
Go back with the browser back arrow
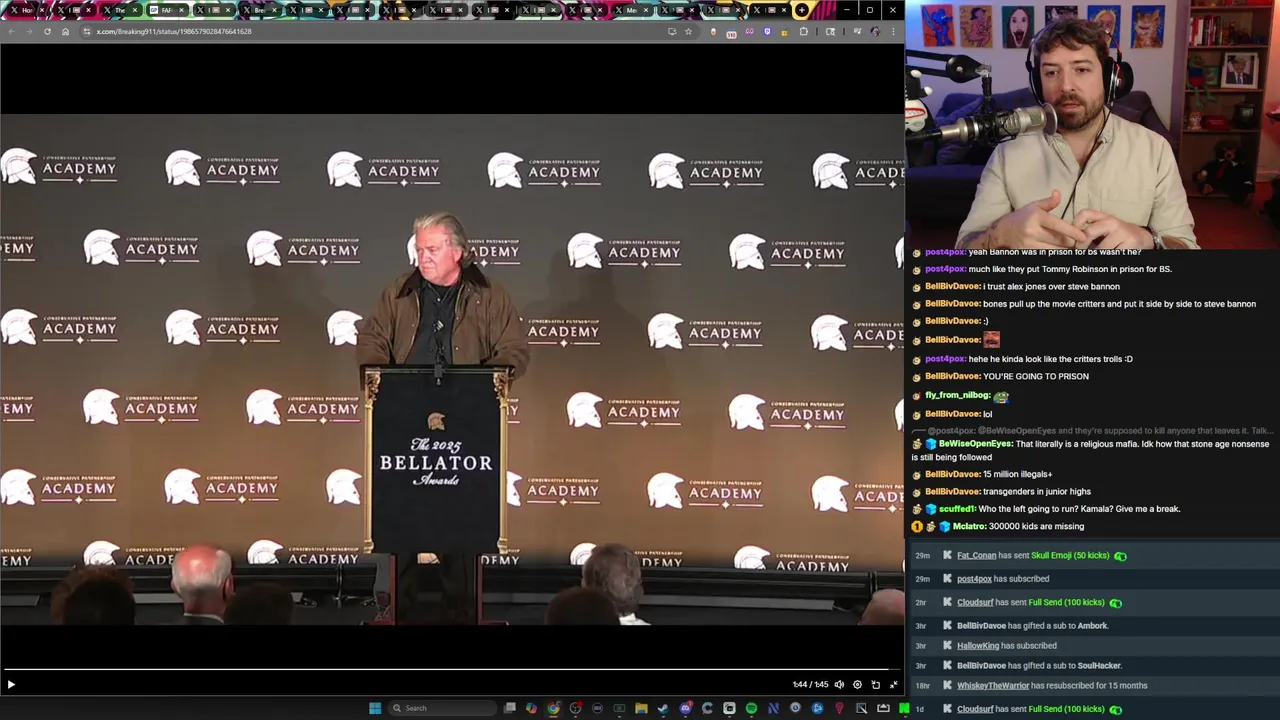pyautogui.click(x=12, y=31)
